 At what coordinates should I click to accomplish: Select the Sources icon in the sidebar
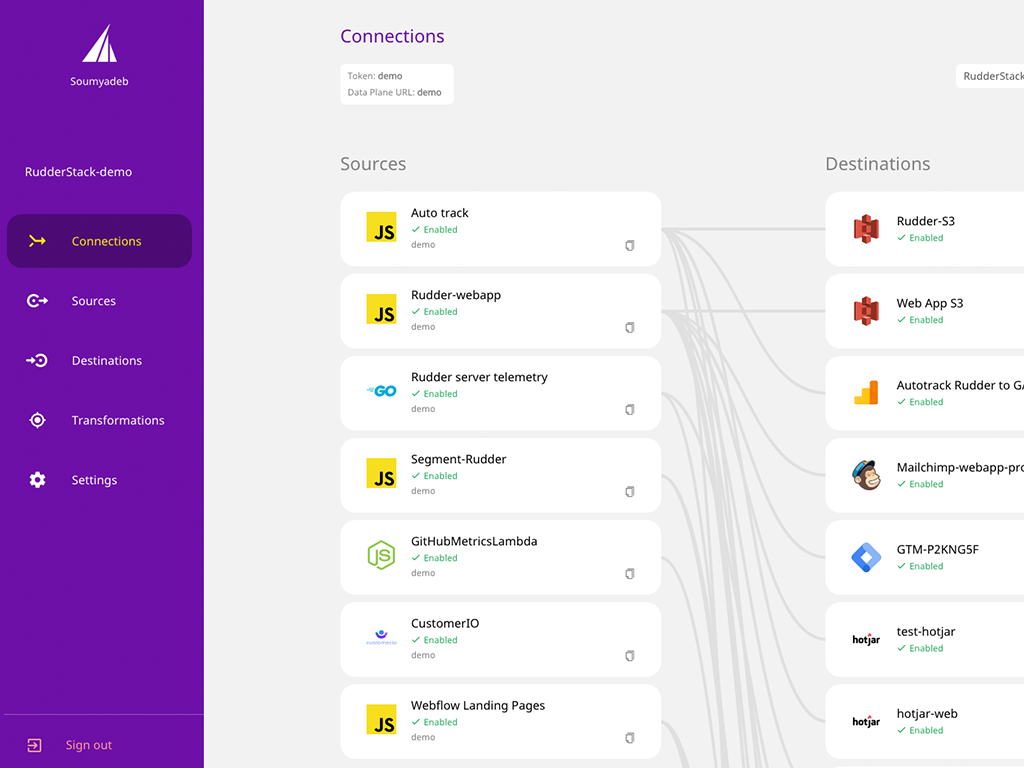coord(37,300)
